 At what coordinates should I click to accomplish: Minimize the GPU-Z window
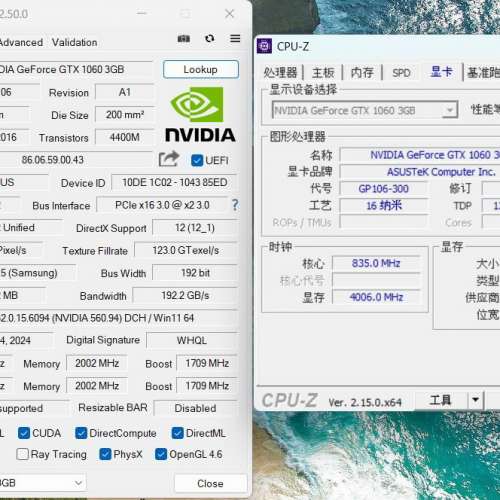(142, 14)
